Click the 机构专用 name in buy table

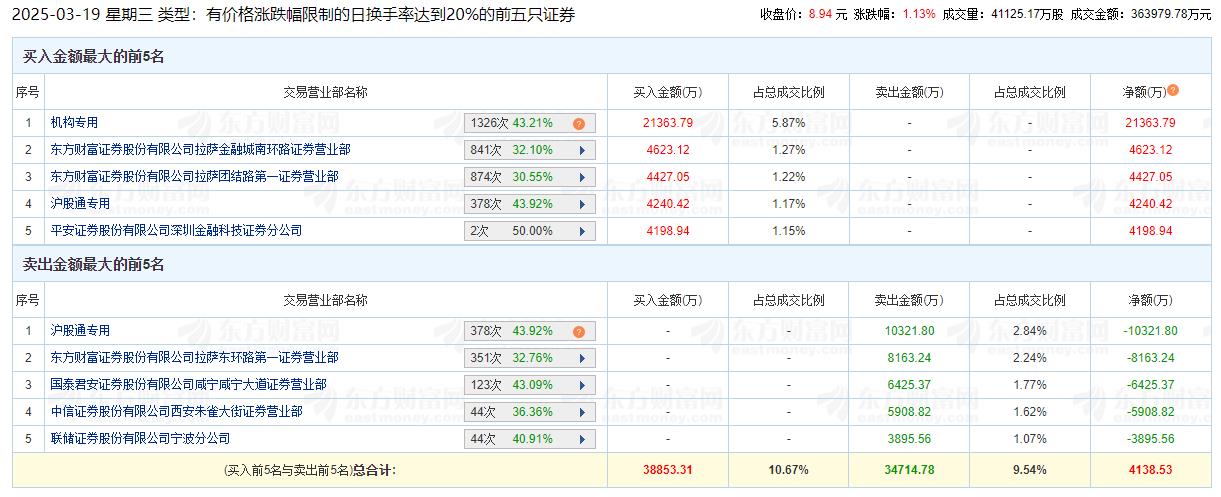point(75,123)
